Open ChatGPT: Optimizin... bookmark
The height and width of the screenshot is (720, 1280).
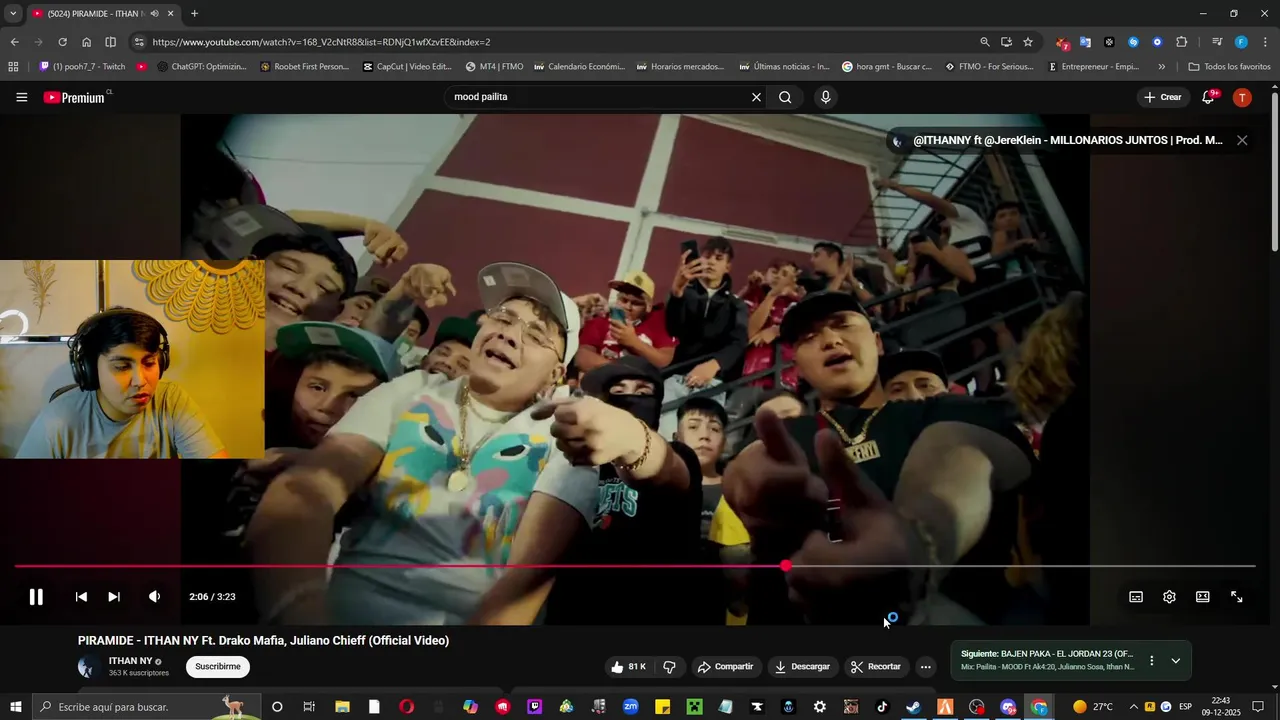[201, 67]
